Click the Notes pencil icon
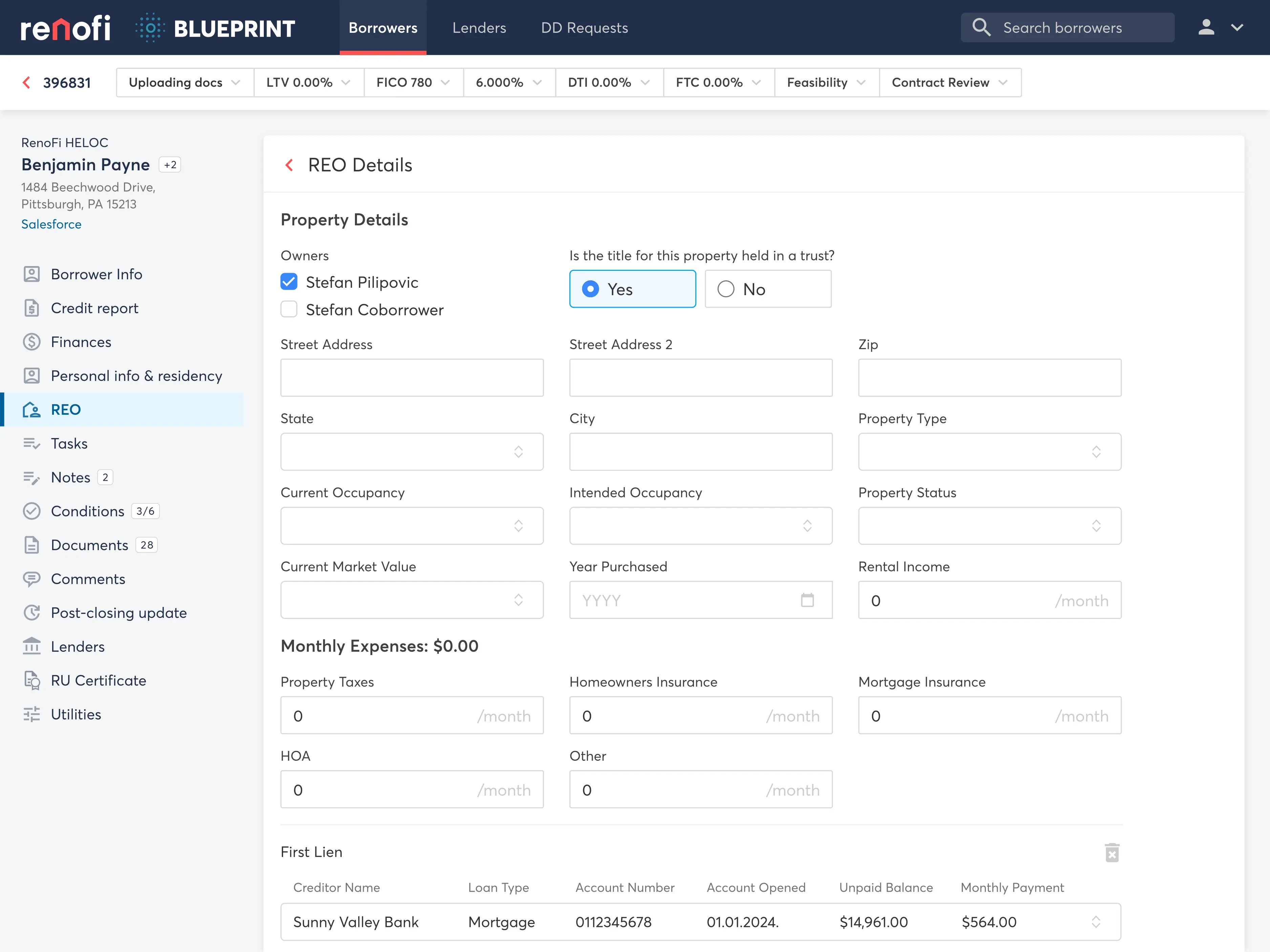1270x952 pixels. 31,477
